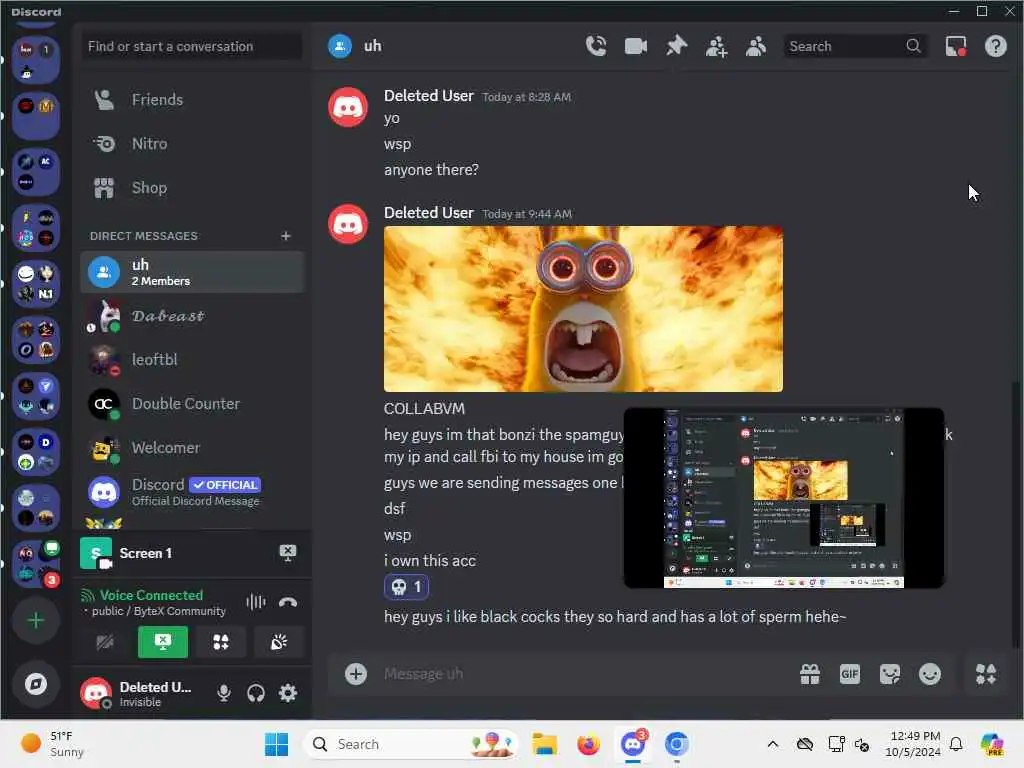The width and height of the screenshot is (1024, 768).
Task: Open the Double Counter direct message
Action: [192, 404]
